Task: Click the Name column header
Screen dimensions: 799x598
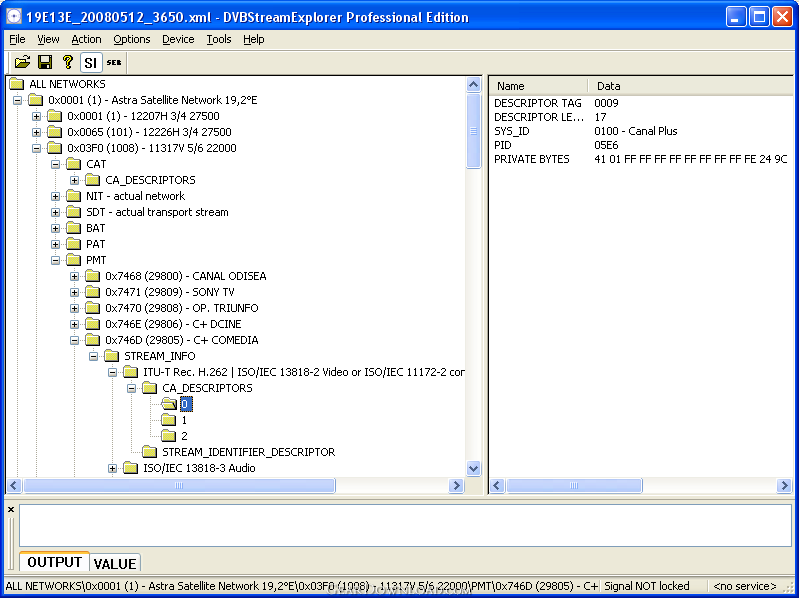Action: click(538, 86)
